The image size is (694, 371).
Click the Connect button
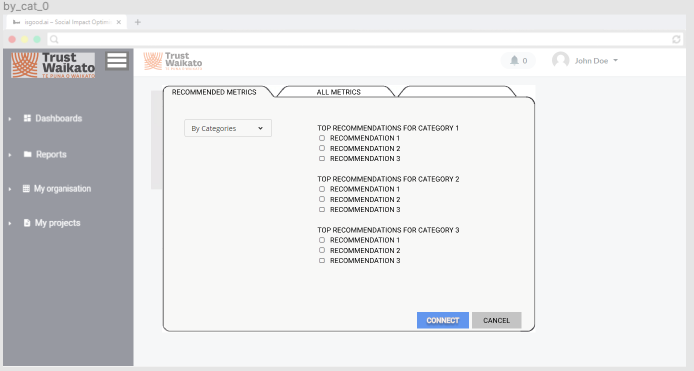coord(443,320)
